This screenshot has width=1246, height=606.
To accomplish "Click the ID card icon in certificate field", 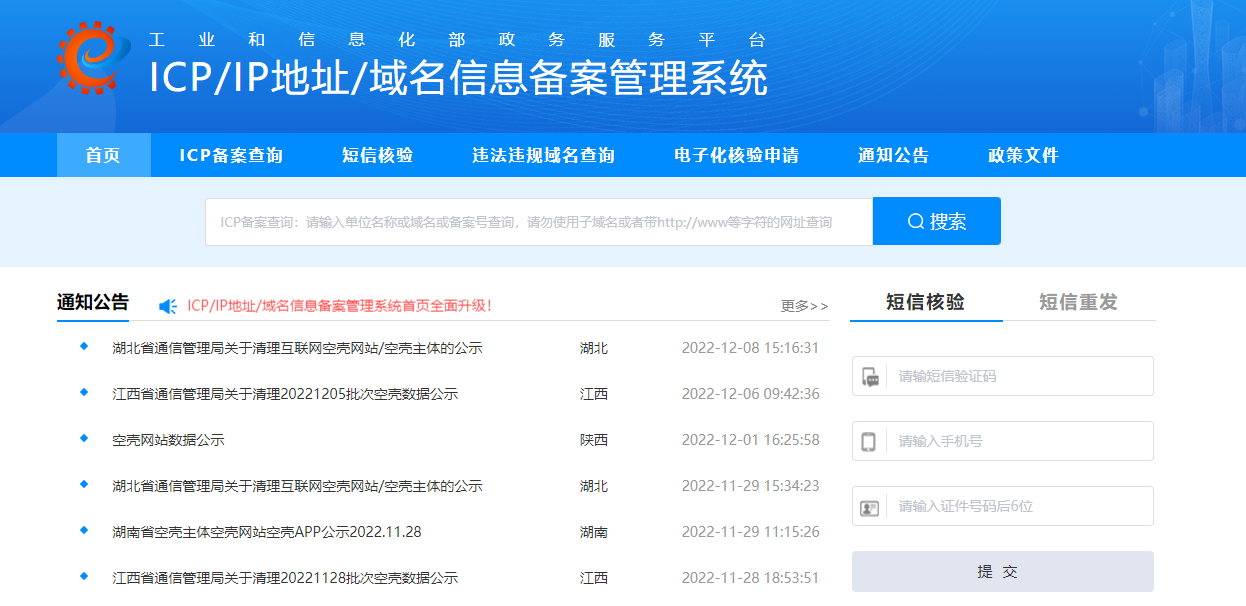I will pos(870,508).
